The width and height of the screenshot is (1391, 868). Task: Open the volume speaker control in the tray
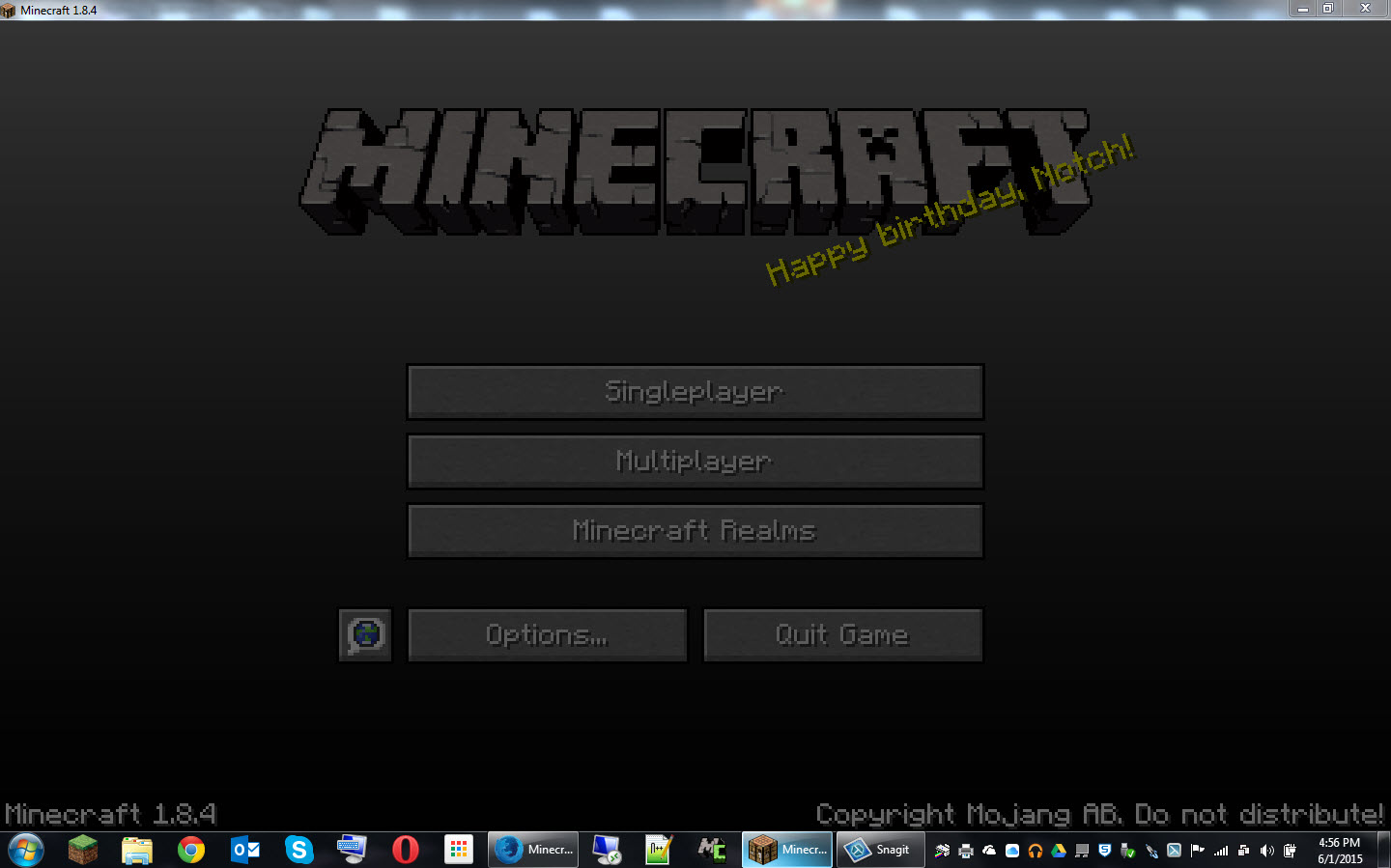click(1267, 851)
